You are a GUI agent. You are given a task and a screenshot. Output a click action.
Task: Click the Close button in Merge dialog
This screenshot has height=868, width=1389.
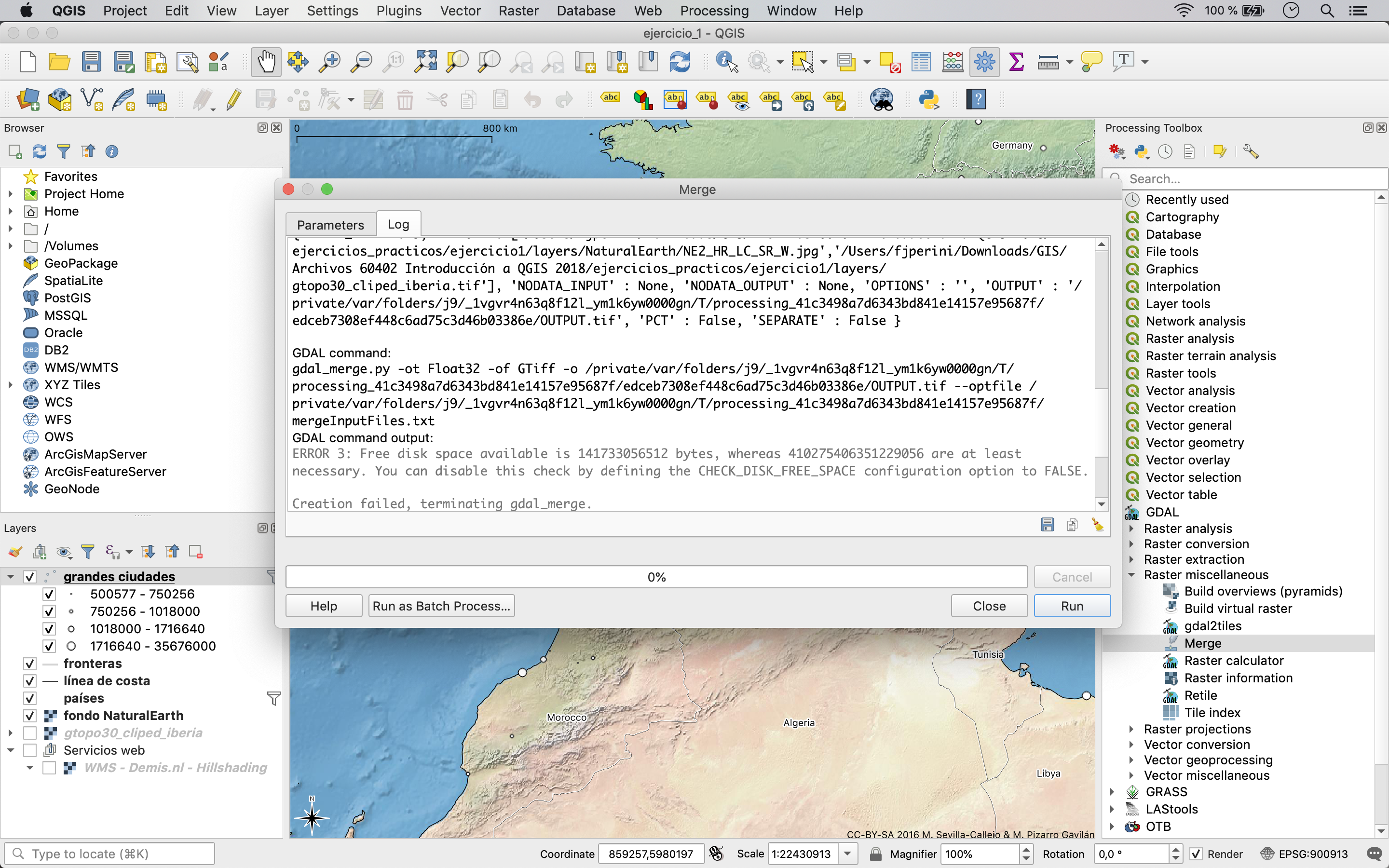(989, 606)
